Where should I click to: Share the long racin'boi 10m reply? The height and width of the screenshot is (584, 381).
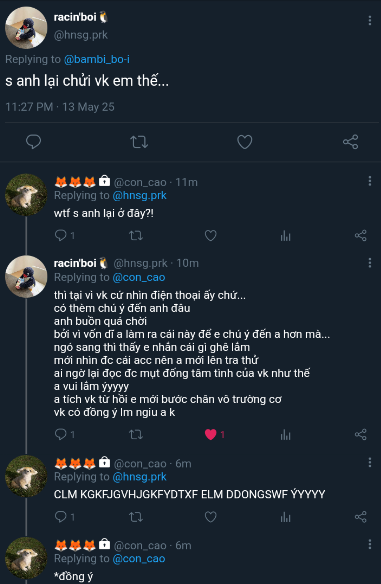point(361,434)
